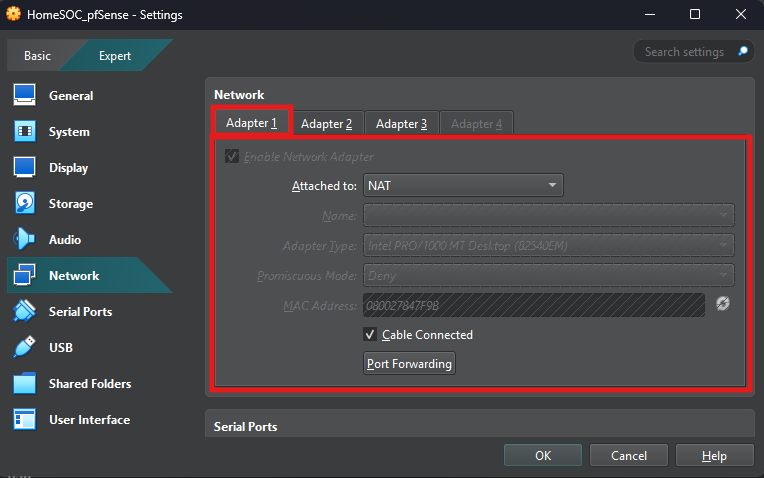Select the Storage disk icon
This screenshot has height=478, width=764.
pos(25,204)
